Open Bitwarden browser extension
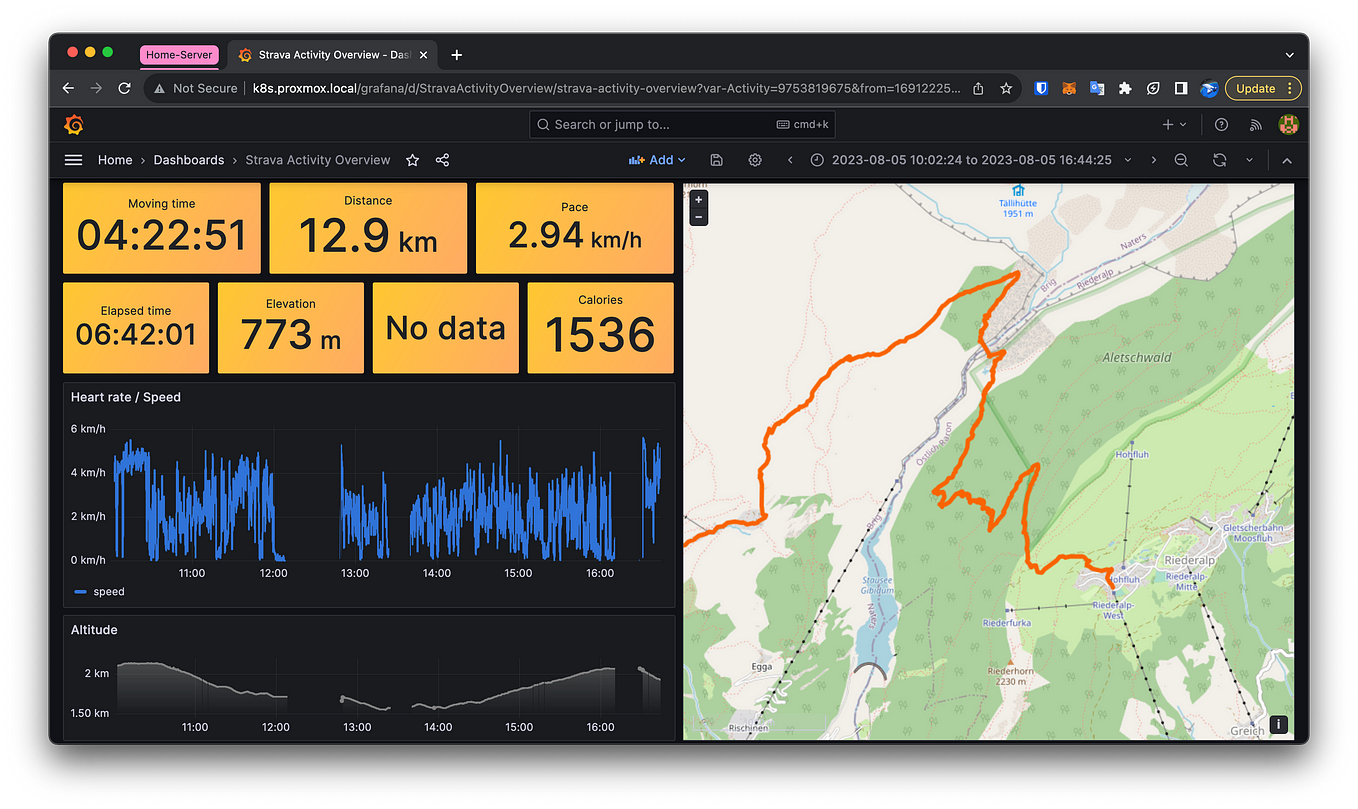 1041,88
